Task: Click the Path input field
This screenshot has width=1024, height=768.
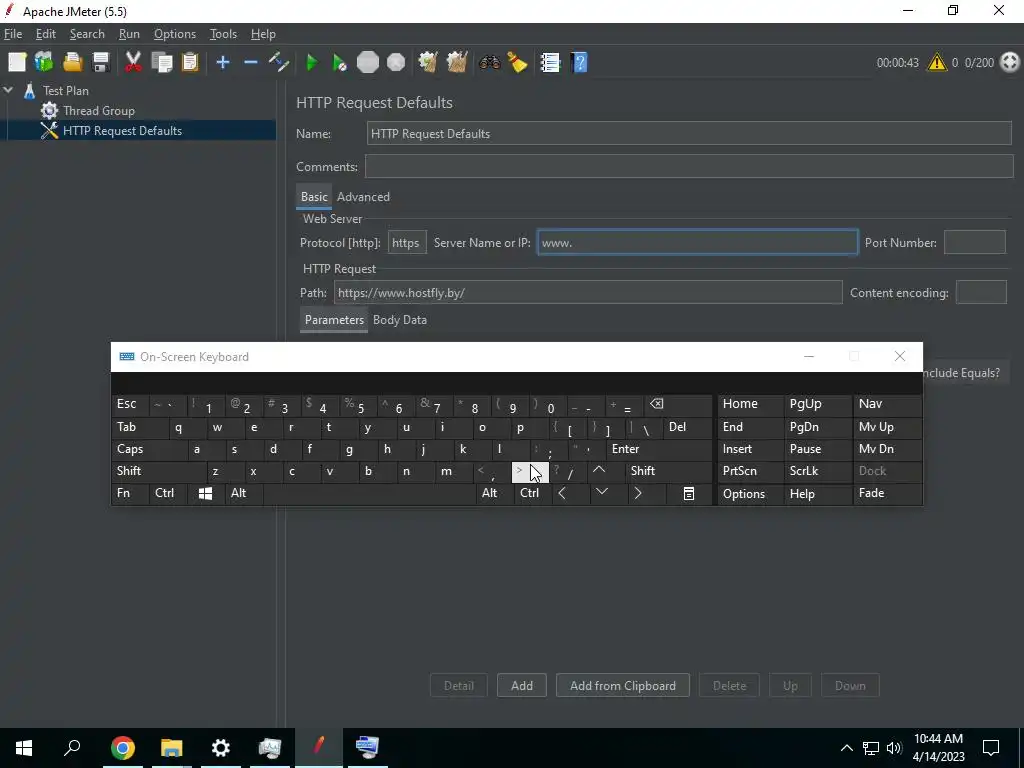Action: pos(588,293)
